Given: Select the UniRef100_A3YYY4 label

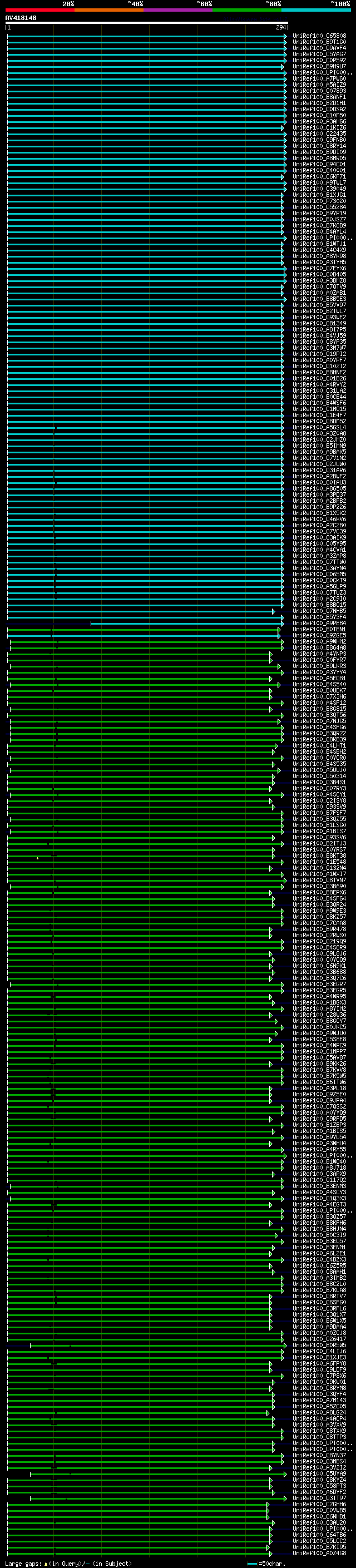Looking at the screenshot, I should 319,672.
